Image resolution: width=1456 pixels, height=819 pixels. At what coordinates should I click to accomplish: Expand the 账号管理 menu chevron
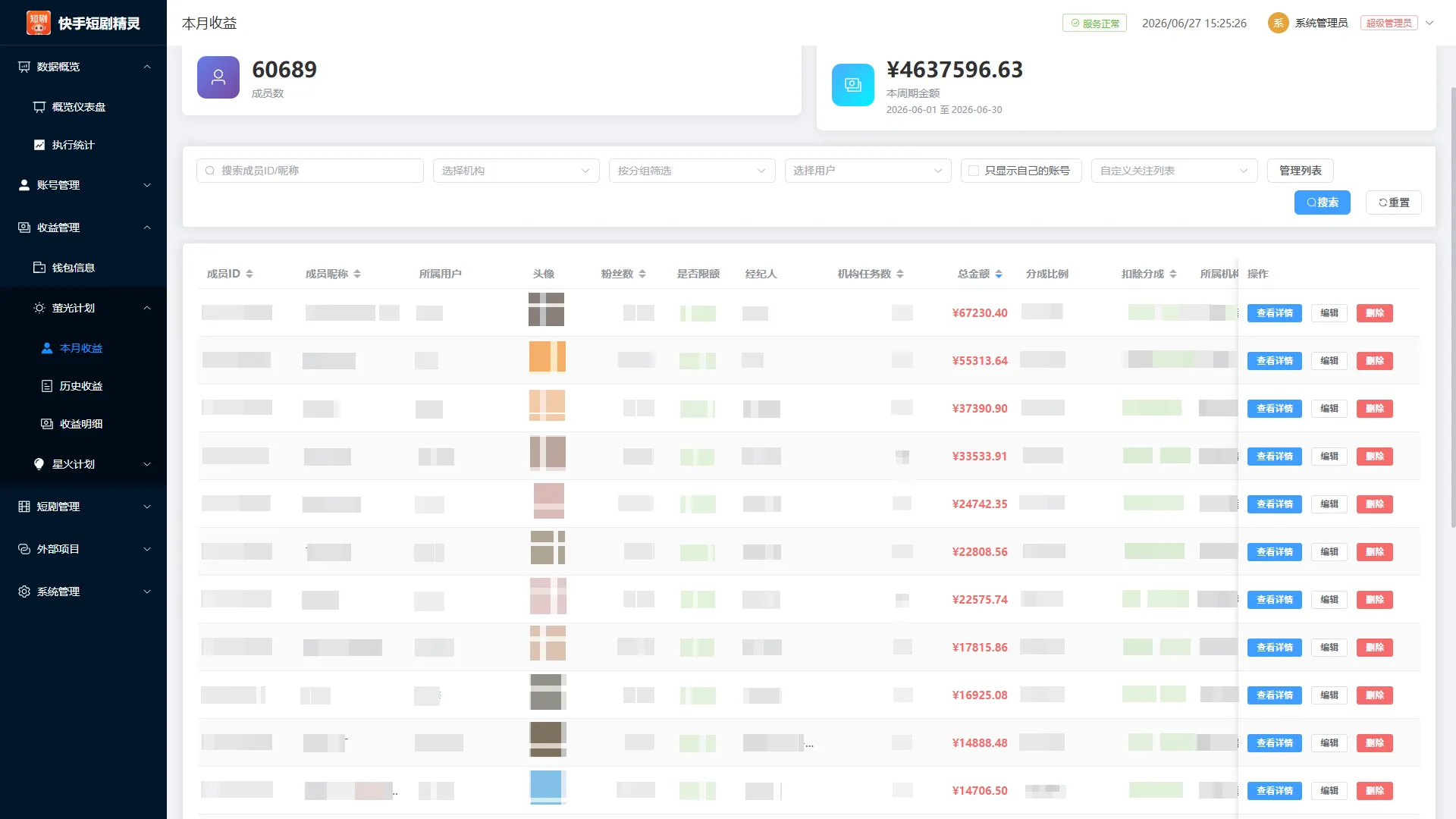point(147,185)
